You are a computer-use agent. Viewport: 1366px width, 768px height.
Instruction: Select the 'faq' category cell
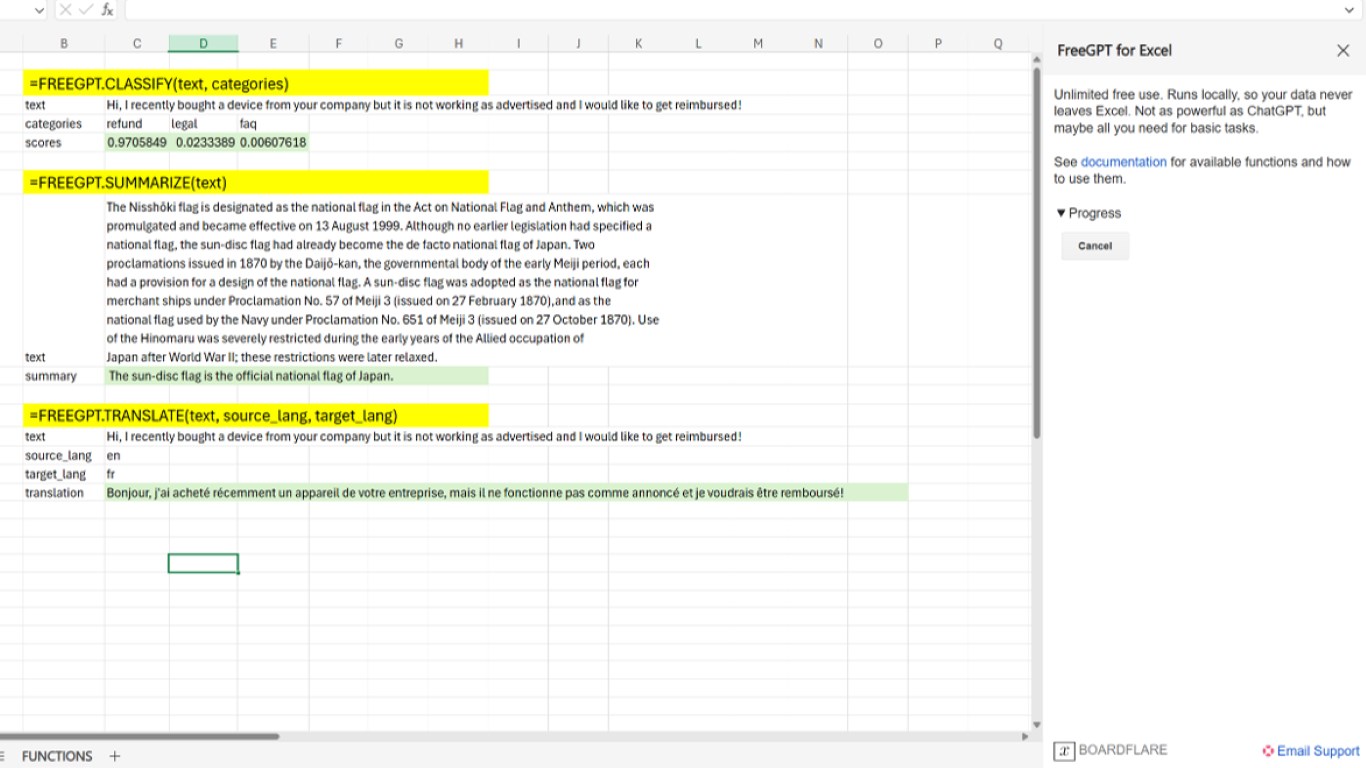click(273, 124)
